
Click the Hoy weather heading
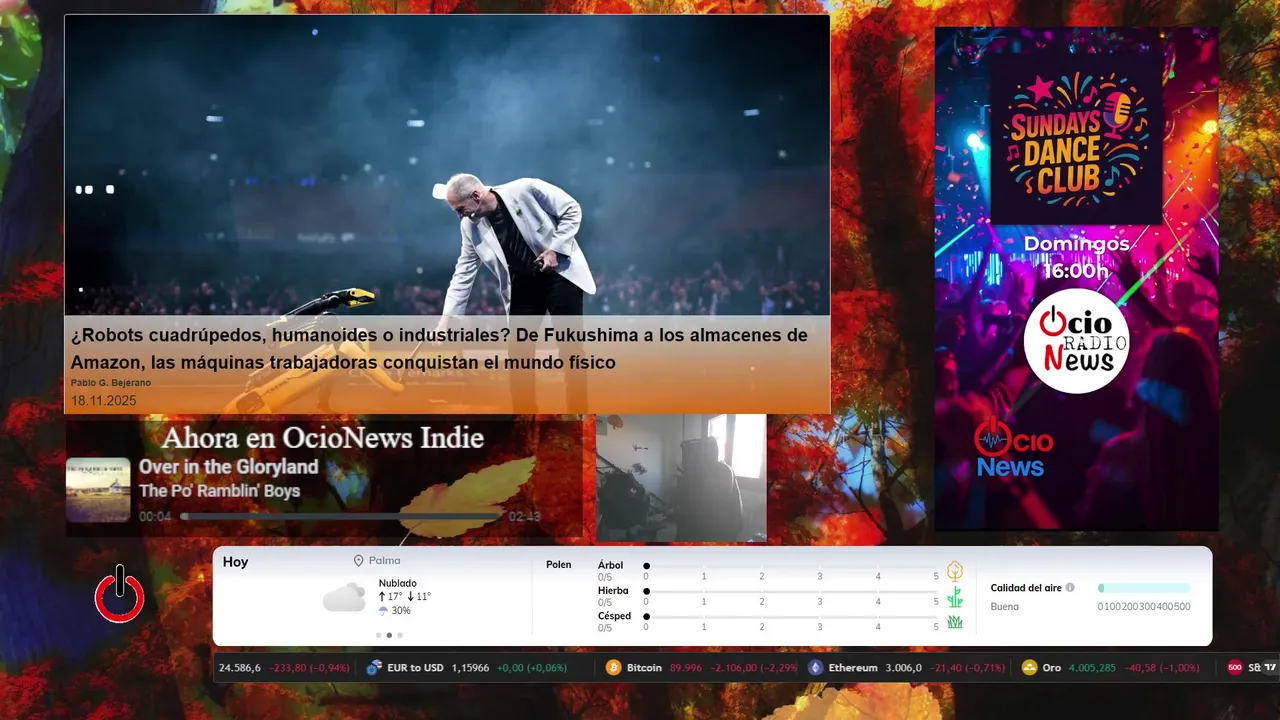coord(235,562)
